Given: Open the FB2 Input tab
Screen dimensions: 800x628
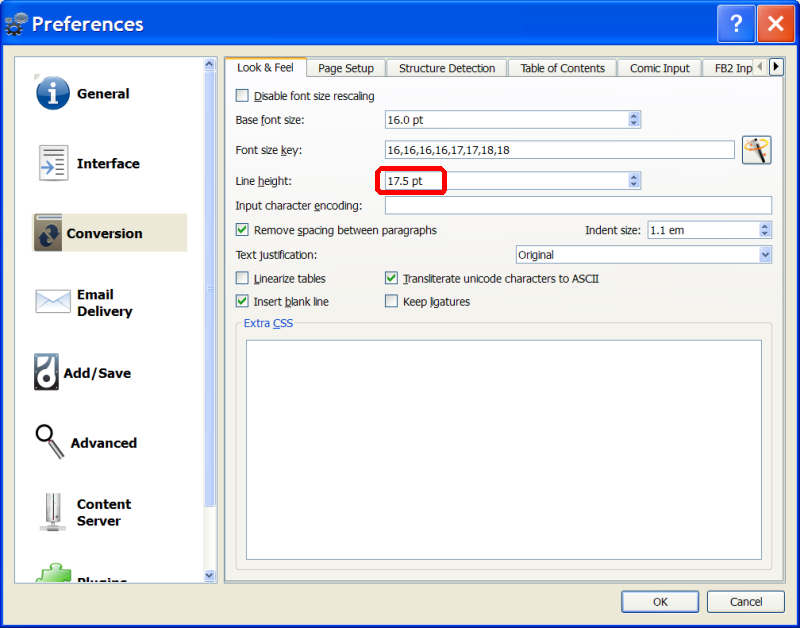Looking at the screenshot, I should [x=728, y=68].
